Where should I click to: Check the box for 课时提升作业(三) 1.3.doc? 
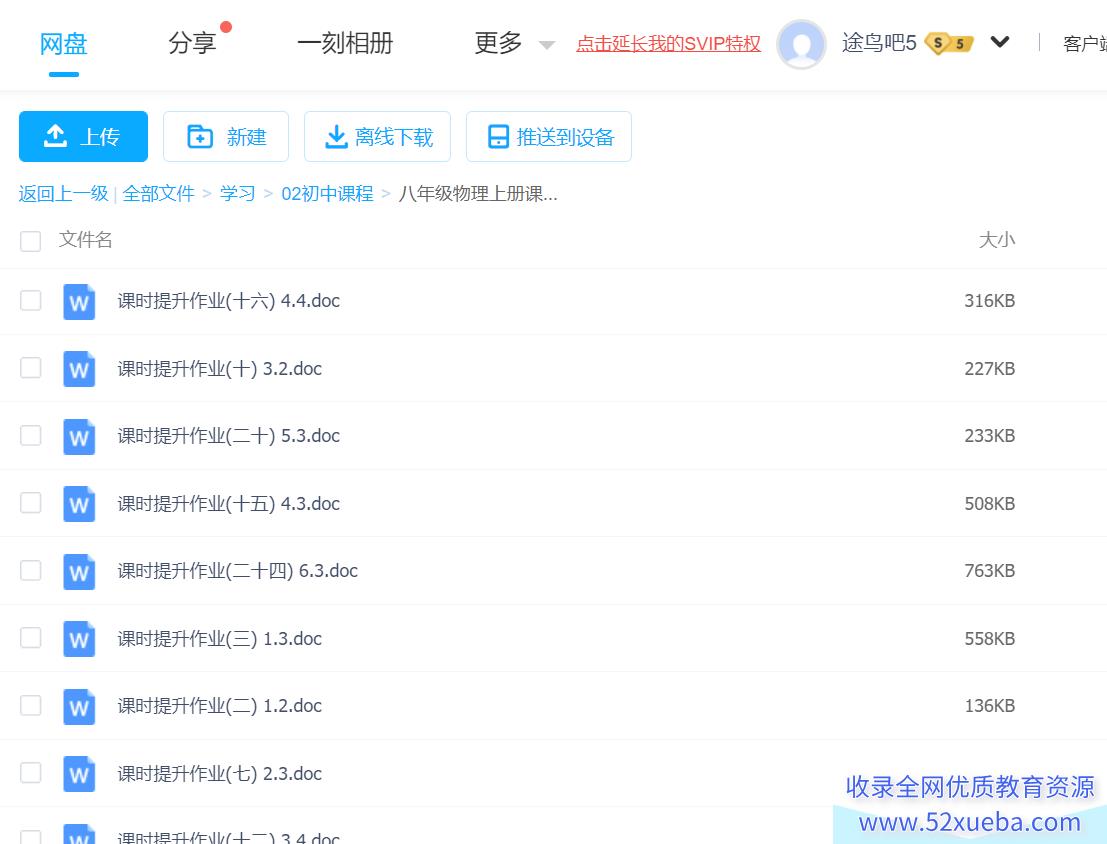pyautogui.click(x=30, y=638)
